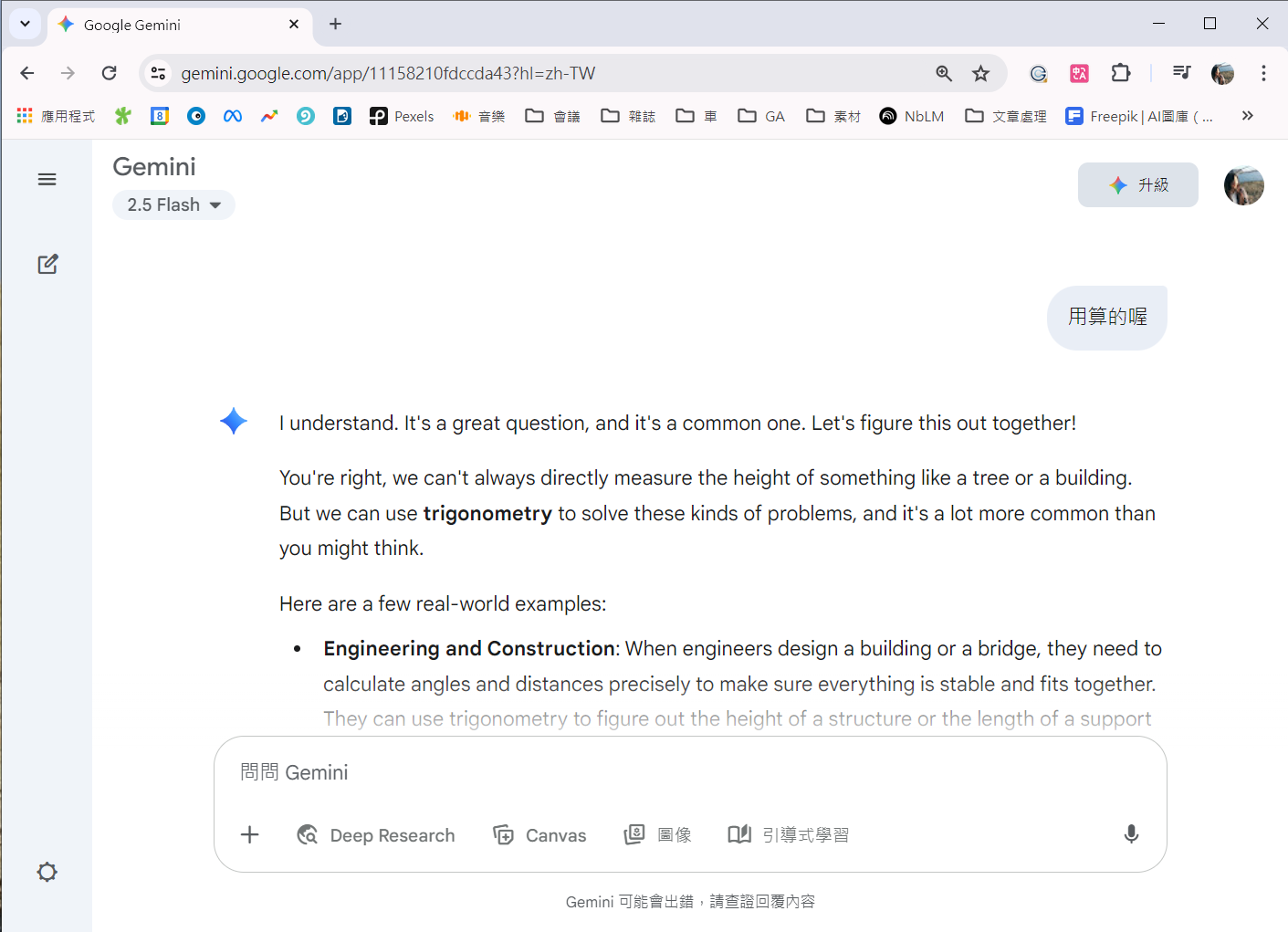
Task: Open the 素材 bookmark folder
Action: pos(833,116)
